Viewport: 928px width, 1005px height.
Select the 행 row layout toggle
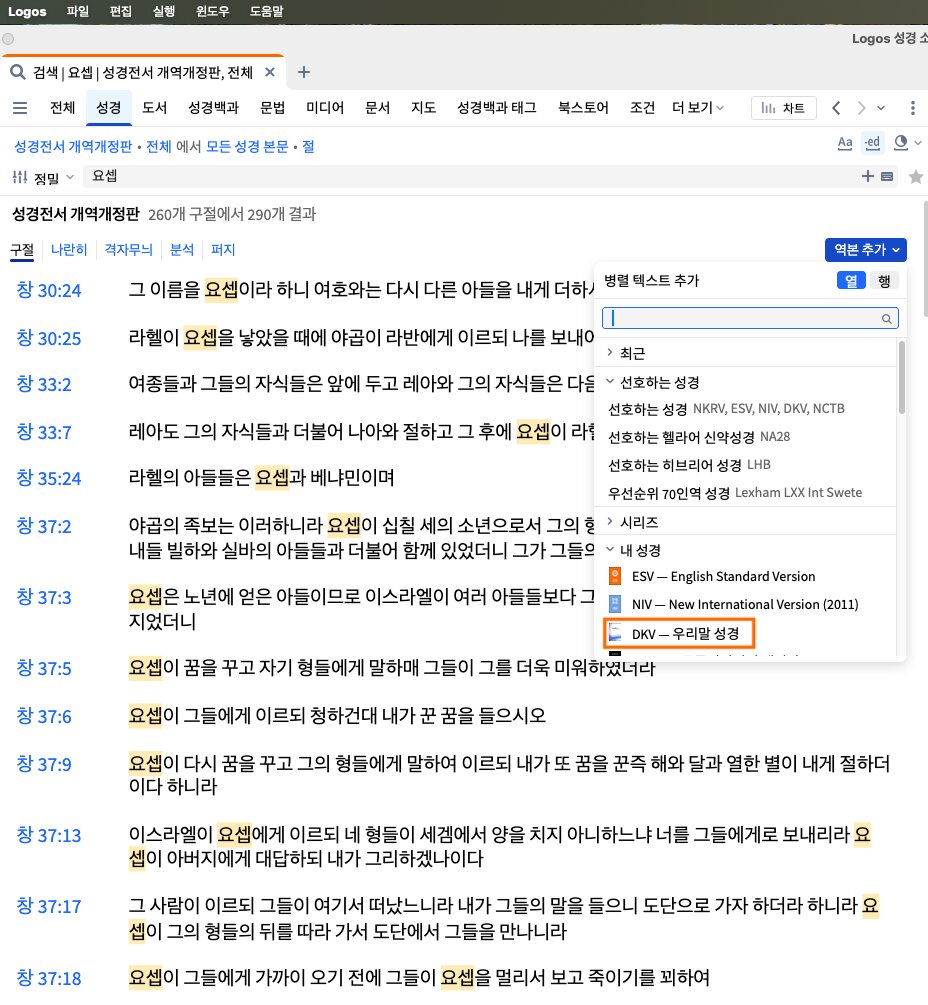[884, 280]
